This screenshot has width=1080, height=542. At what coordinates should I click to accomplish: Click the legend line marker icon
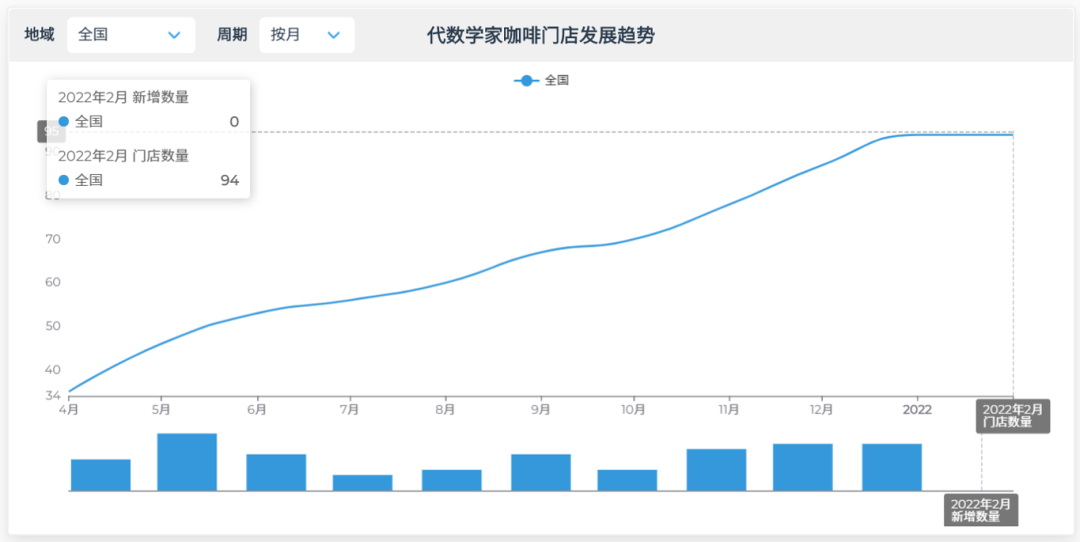pos(527,80)
